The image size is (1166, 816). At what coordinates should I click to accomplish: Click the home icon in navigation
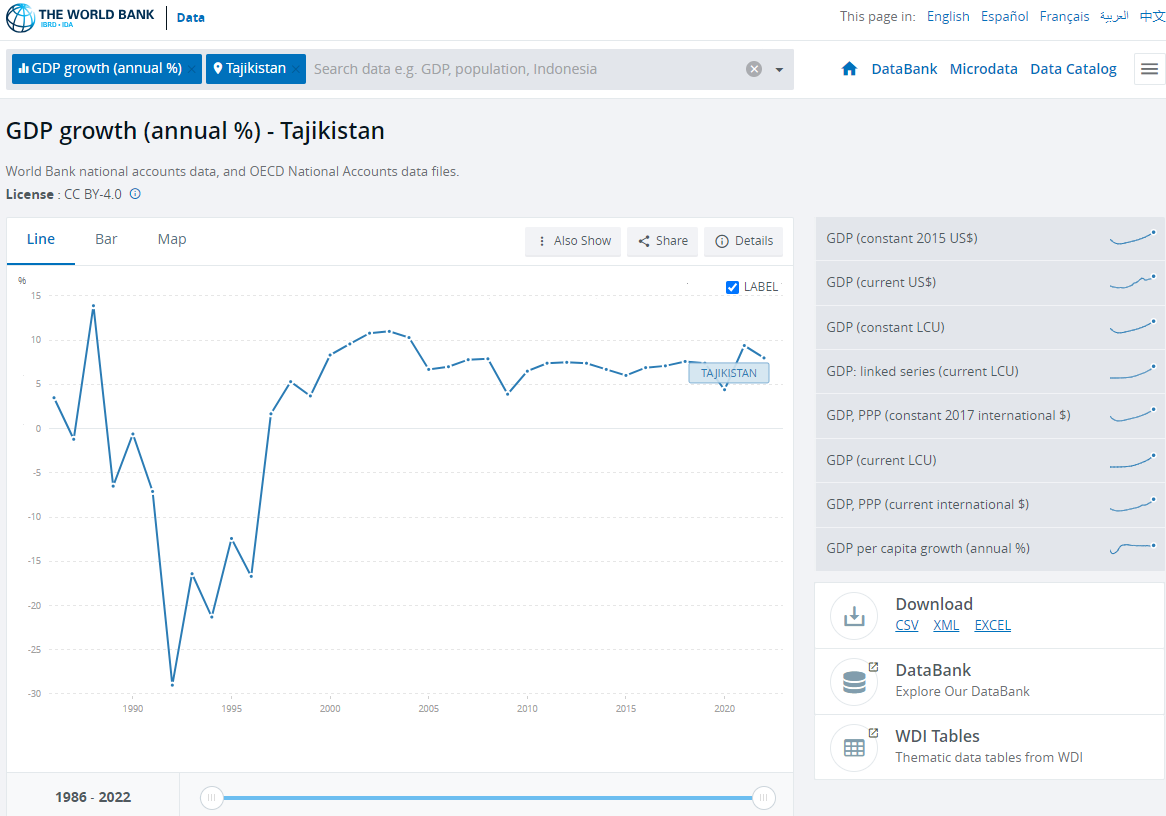[x=849, y=69]
